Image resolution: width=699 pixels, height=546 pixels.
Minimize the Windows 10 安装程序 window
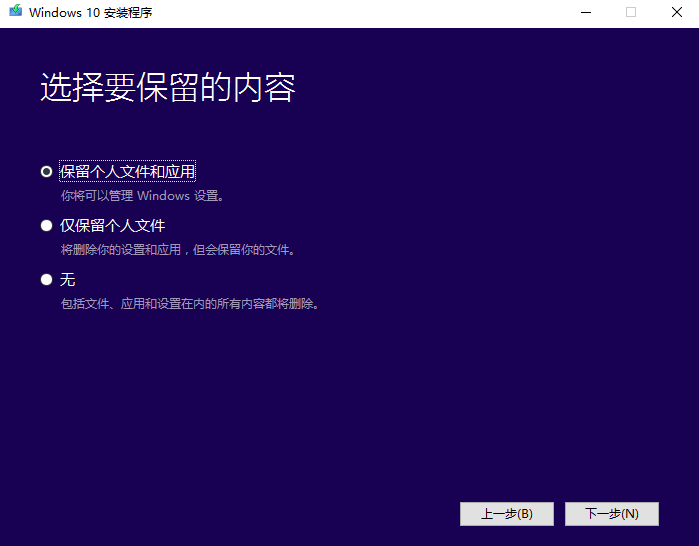click(x=584, y=13)
